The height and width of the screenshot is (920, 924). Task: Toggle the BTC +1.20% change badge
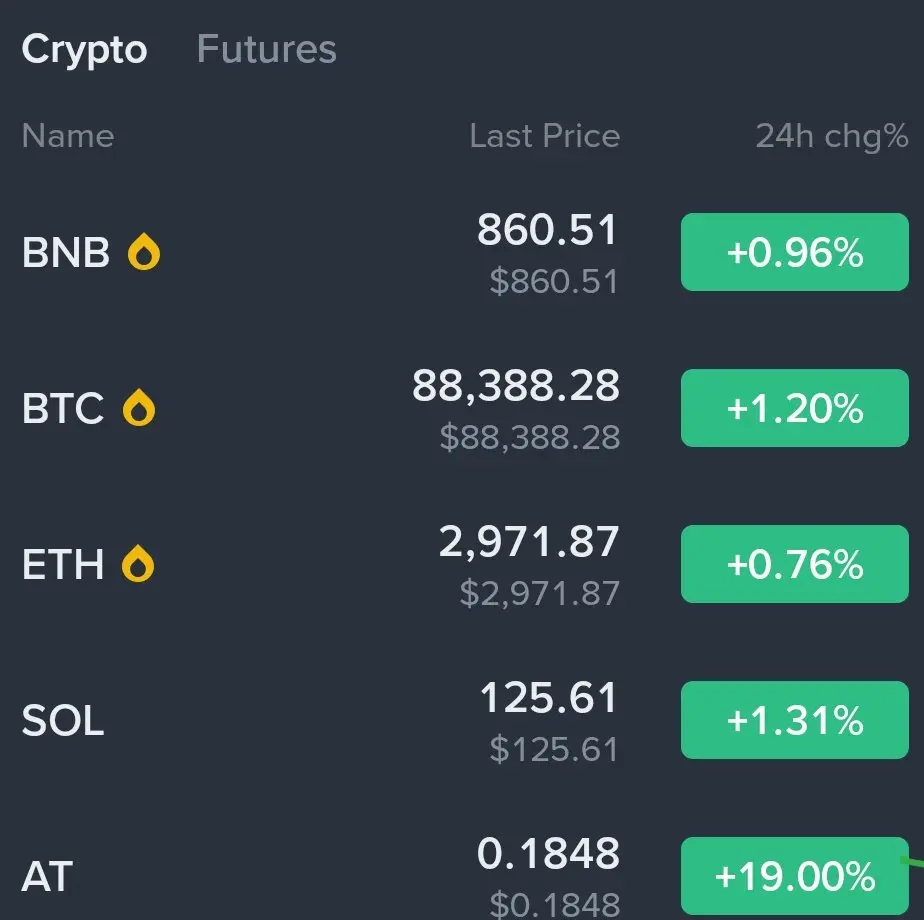tap(795, 408)
